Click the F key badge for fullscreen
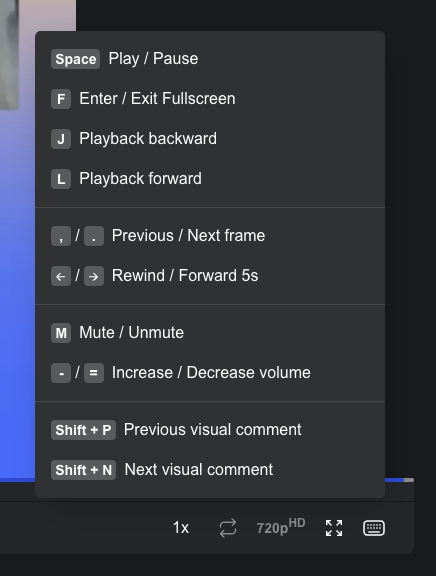Viewport: 436px width, 576px height. [61, 99]
